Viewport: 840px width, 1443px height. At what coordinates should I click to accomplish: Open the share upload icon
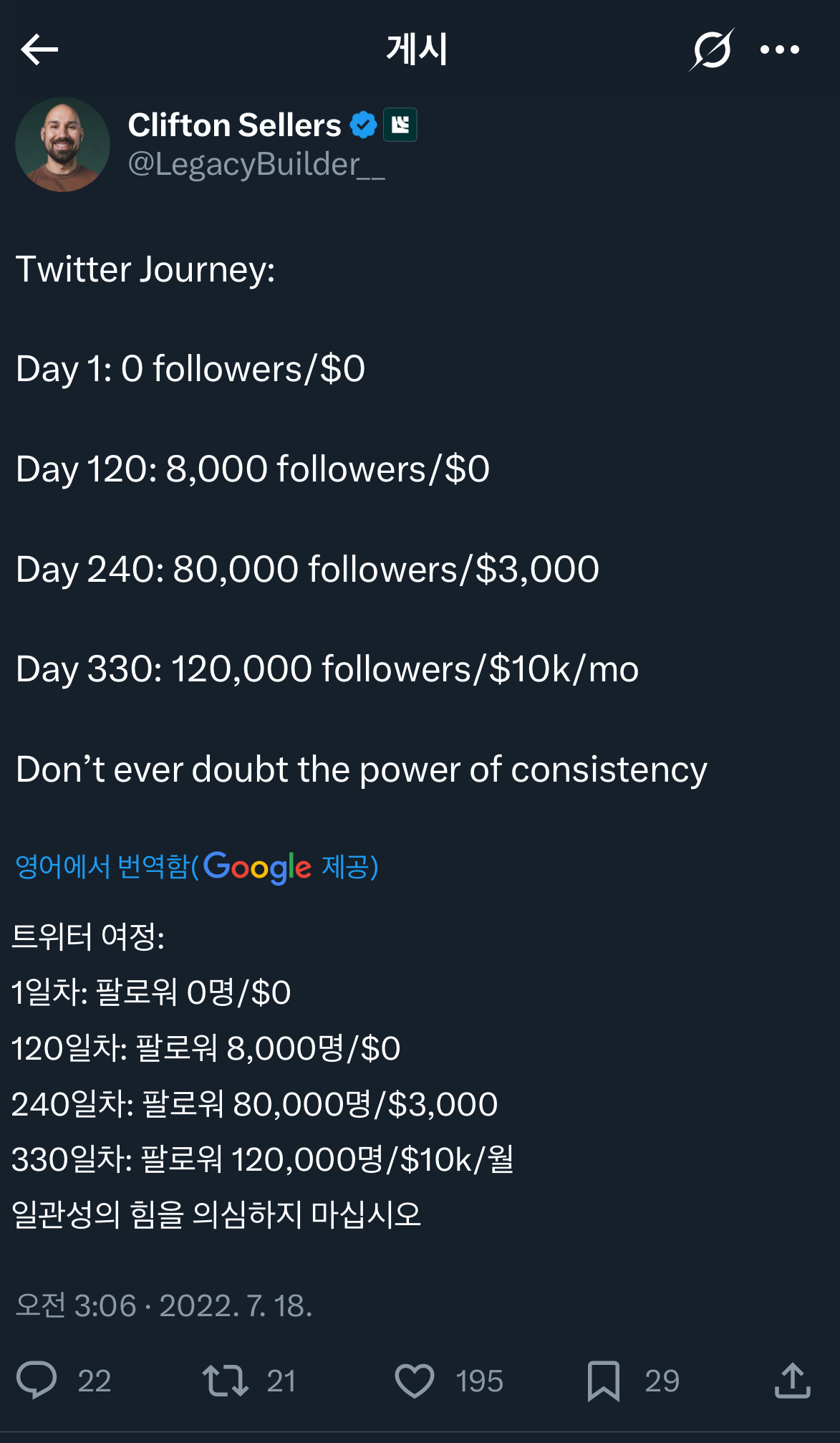(792, 1380)
